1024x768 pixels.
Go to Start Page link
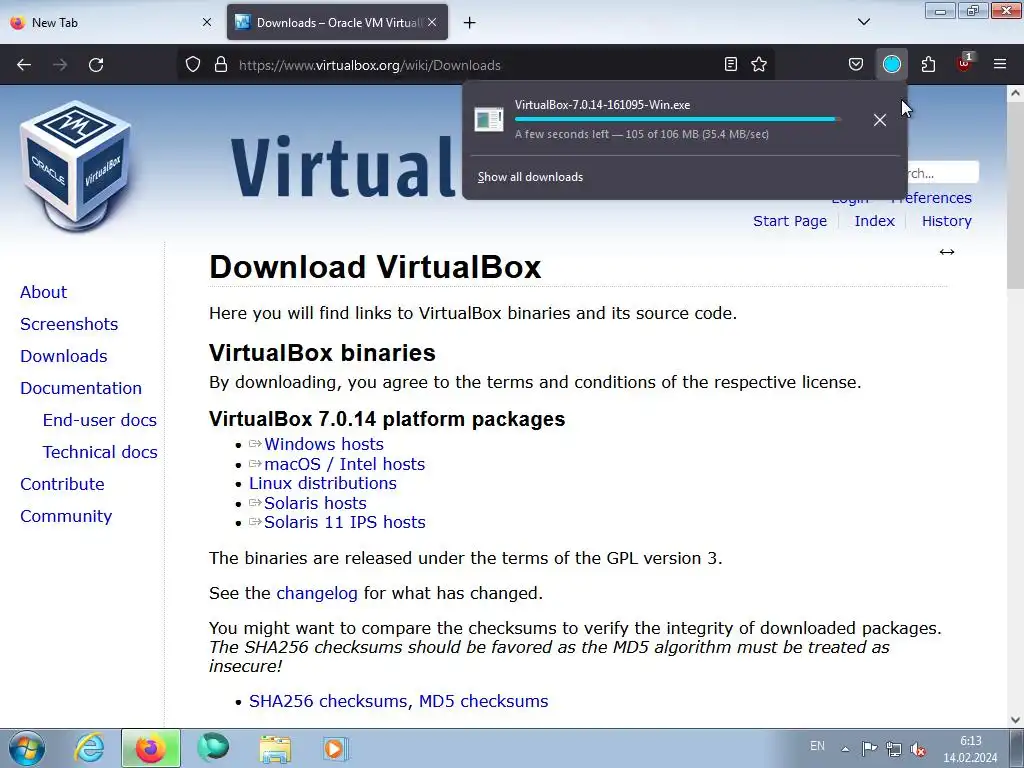(790, 221)
